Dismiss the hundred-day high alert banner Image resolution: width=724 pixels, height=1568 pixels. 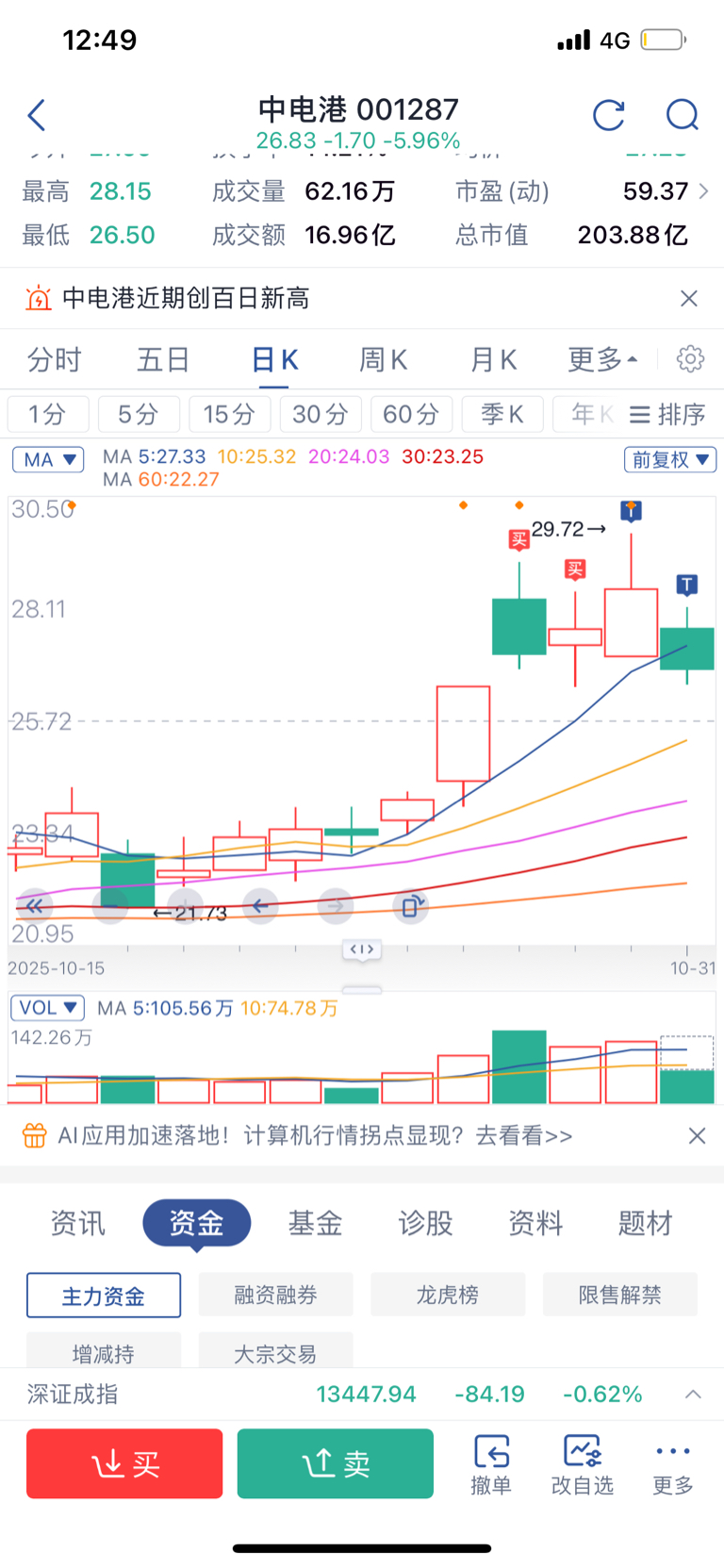point(689,298)
